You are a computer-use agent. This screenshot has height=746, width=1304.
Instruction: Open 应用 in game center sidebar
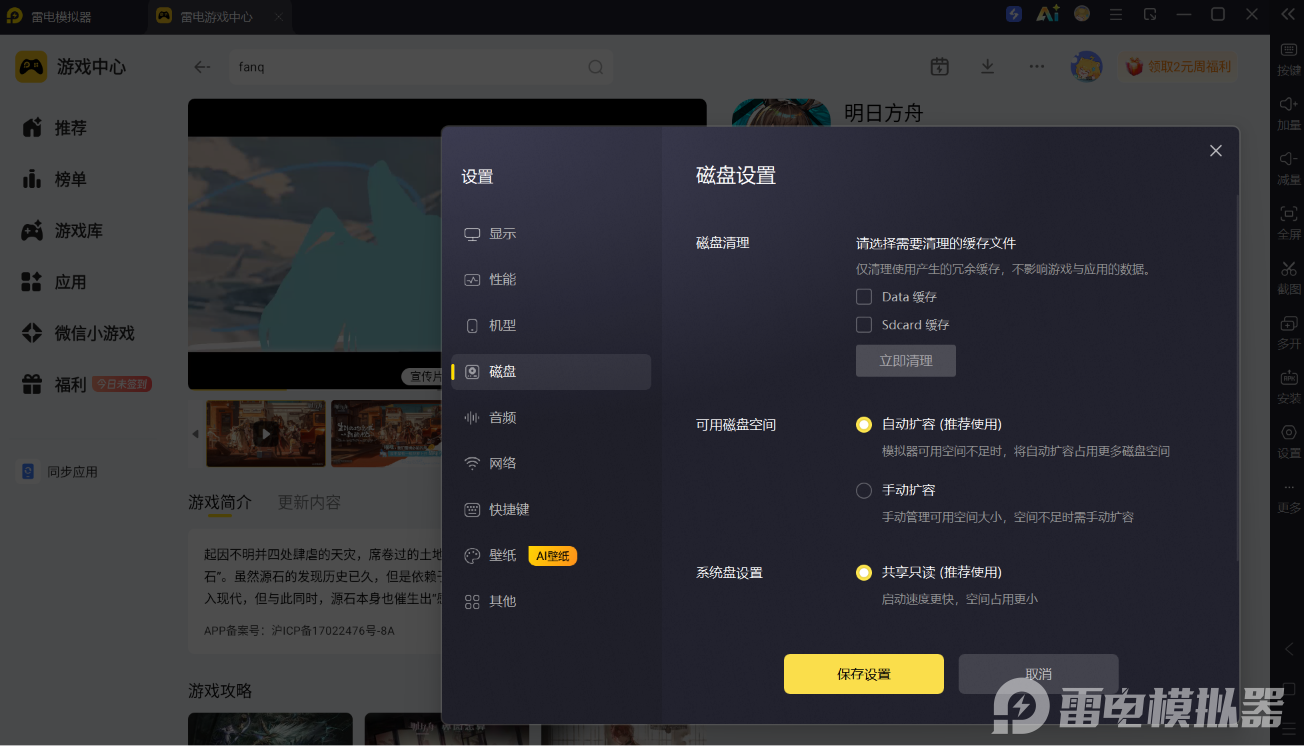(x=55, y=281)
